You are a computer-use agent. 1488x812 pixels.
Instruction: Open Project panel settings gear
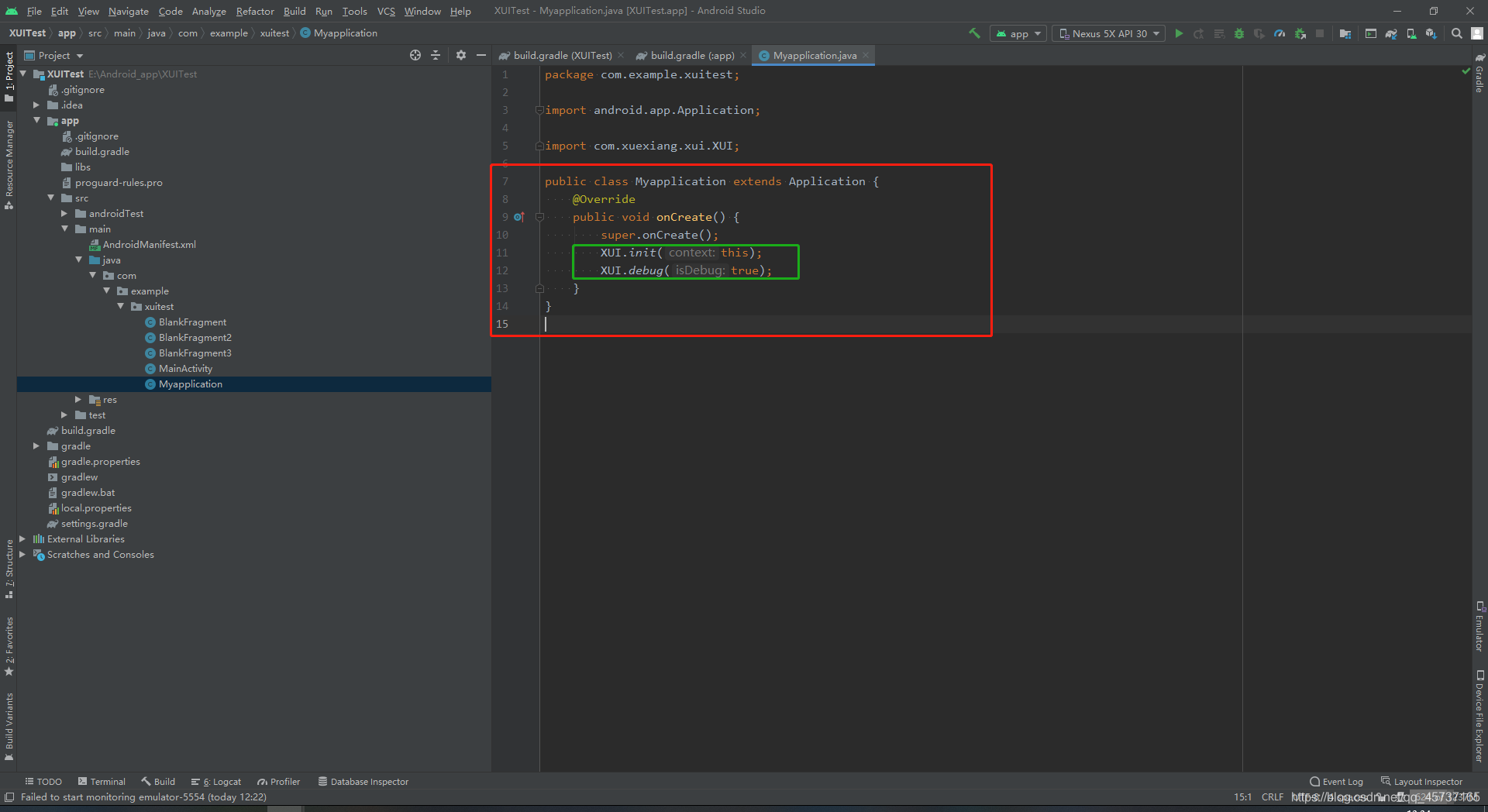click(461, 55)
